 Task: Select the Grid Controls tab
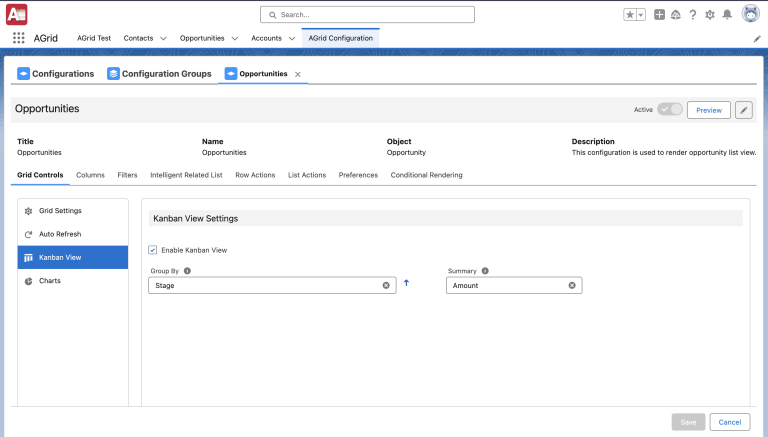pyautogui.click(x=40, y=175)
